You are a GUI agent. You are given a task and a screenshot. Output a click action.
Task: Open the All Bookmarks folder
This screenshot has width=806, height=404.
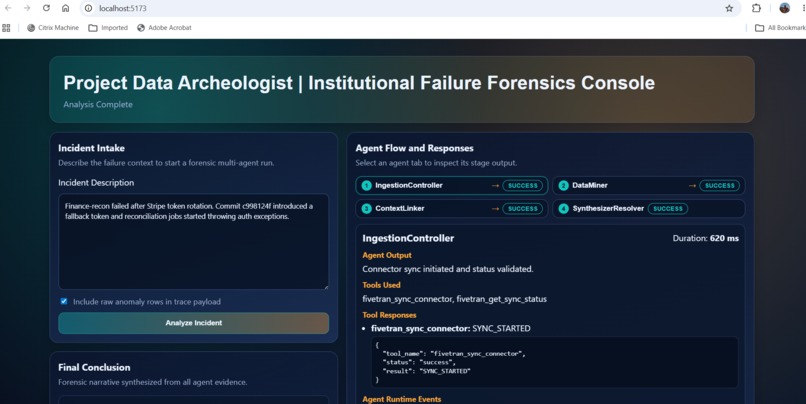780,28
